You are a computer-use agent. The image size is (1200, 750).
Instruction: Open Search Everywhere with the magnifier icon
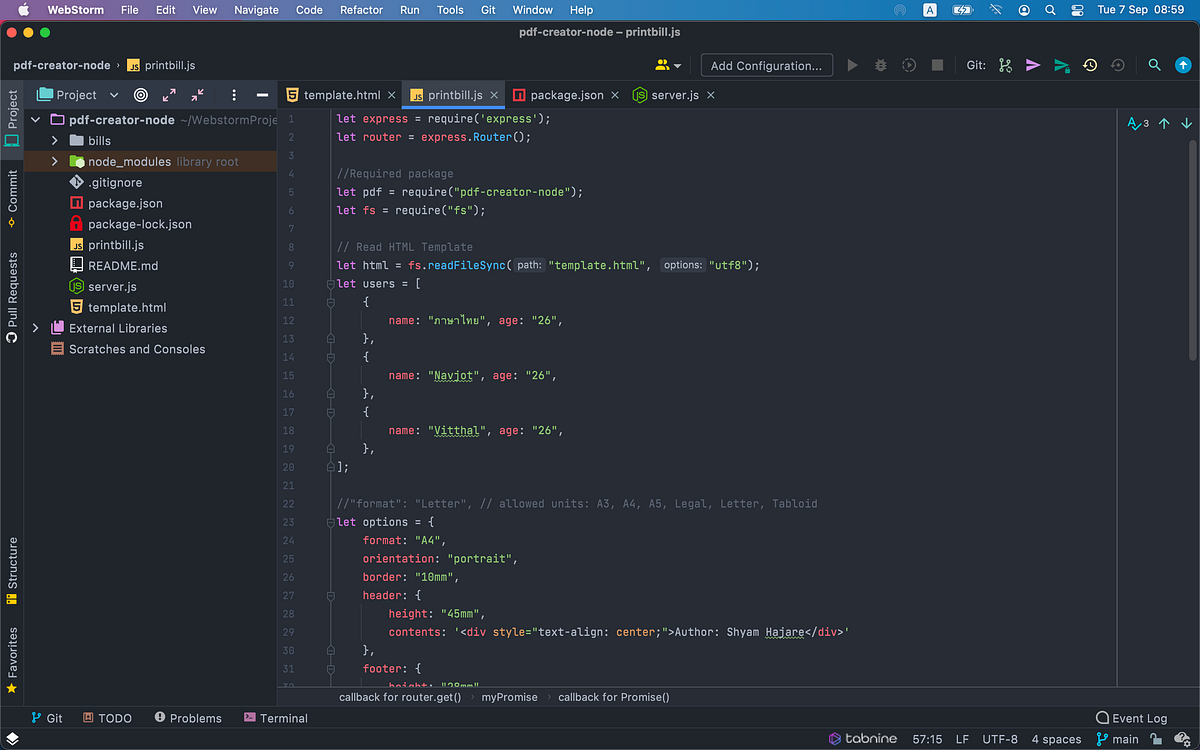(x=1154, y=64)
